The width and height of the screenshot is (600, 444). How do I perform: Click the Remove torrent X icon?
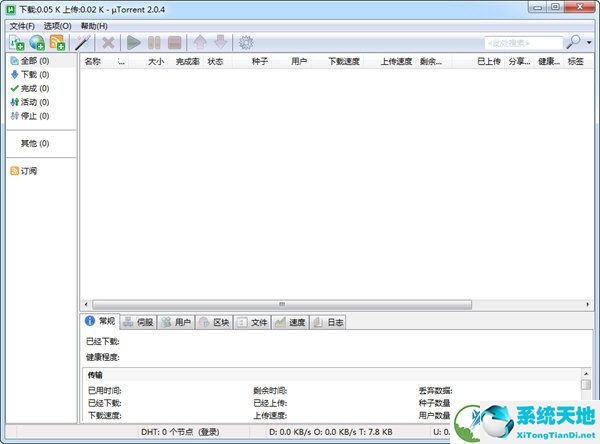108,42
